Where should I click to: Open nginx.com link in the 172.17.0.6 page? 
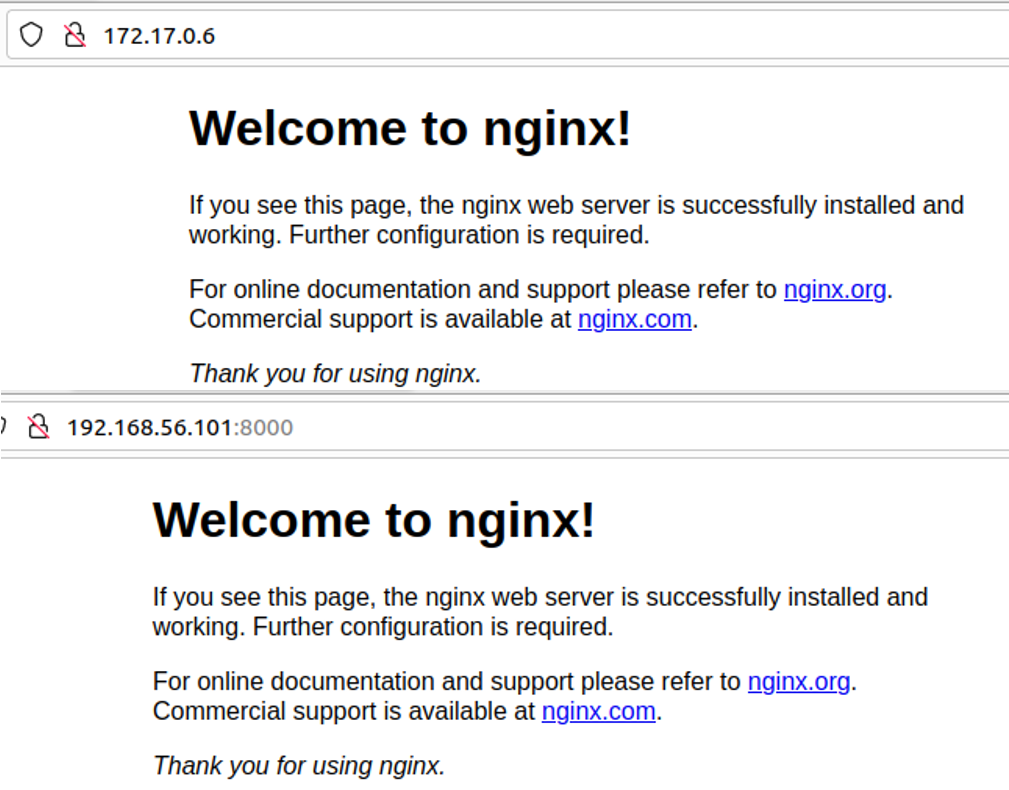(634, 319)
